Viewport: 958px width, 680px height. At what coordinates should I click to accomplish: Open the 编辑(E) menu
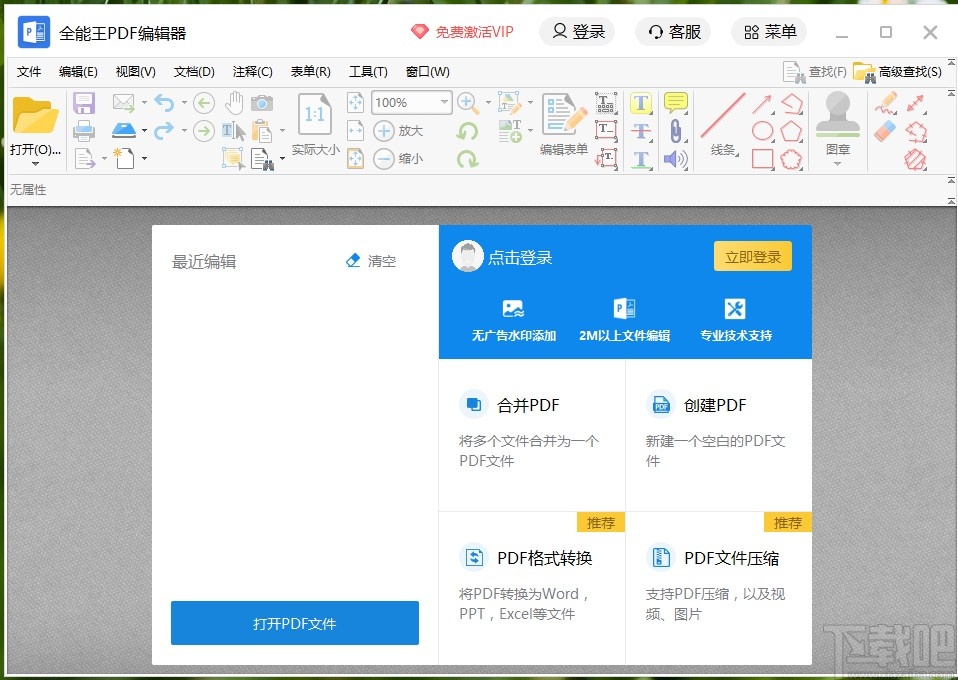(x=78, y=71)
